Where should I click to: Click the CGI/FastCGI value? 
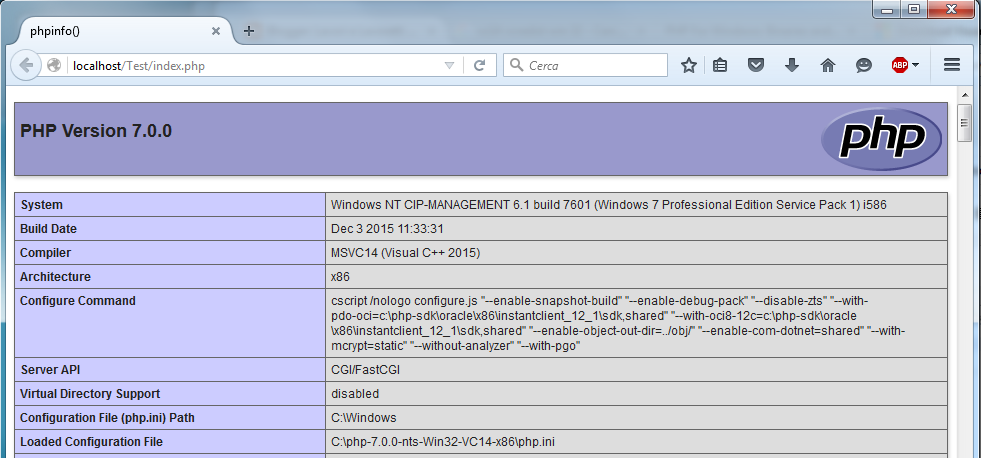[365, 370]
